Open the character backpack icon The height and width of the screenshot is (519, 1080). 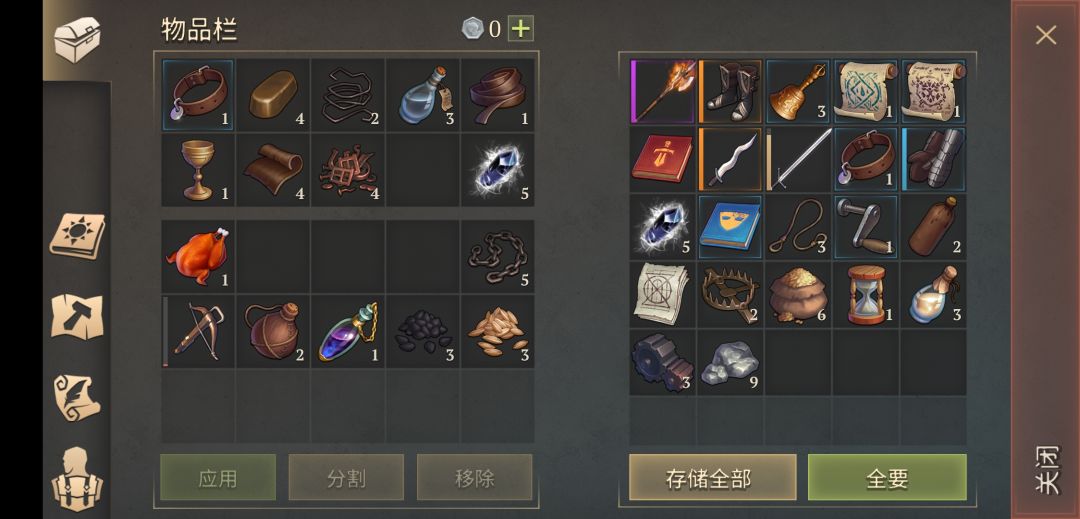coord(77,480)
